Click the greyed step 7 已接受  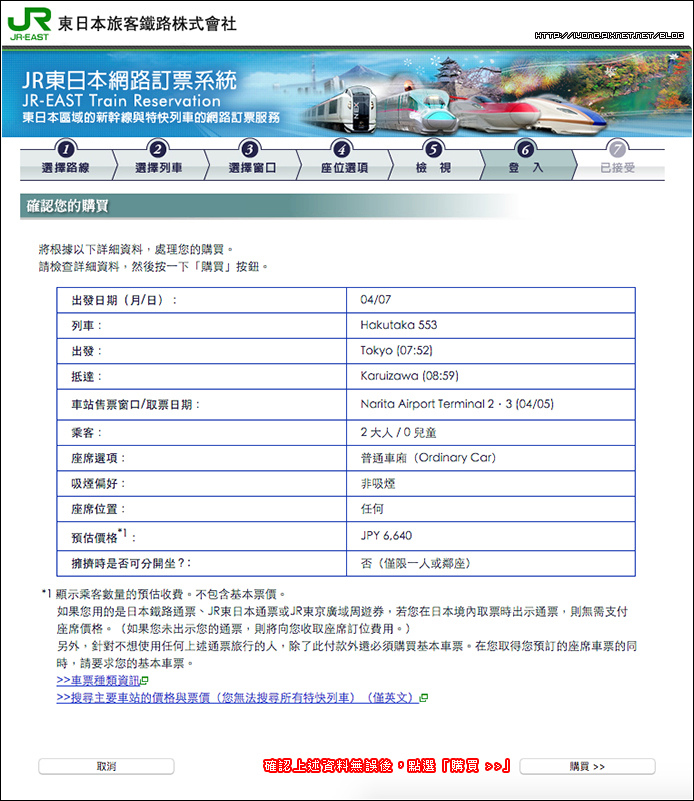point(617,162)
